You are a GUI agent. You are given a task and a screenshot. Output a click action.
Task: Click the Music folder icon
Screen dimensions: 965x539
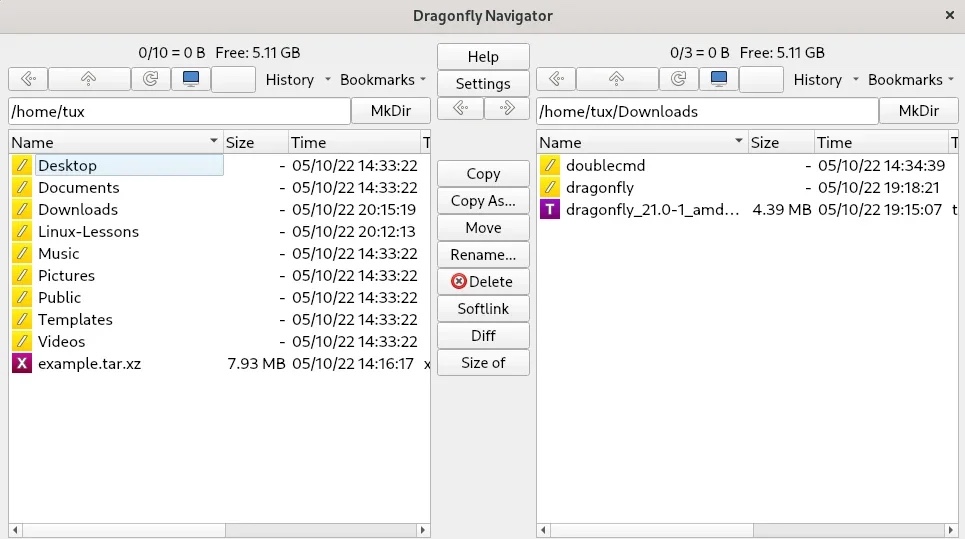pyautogui.click(x=22, y=254)
